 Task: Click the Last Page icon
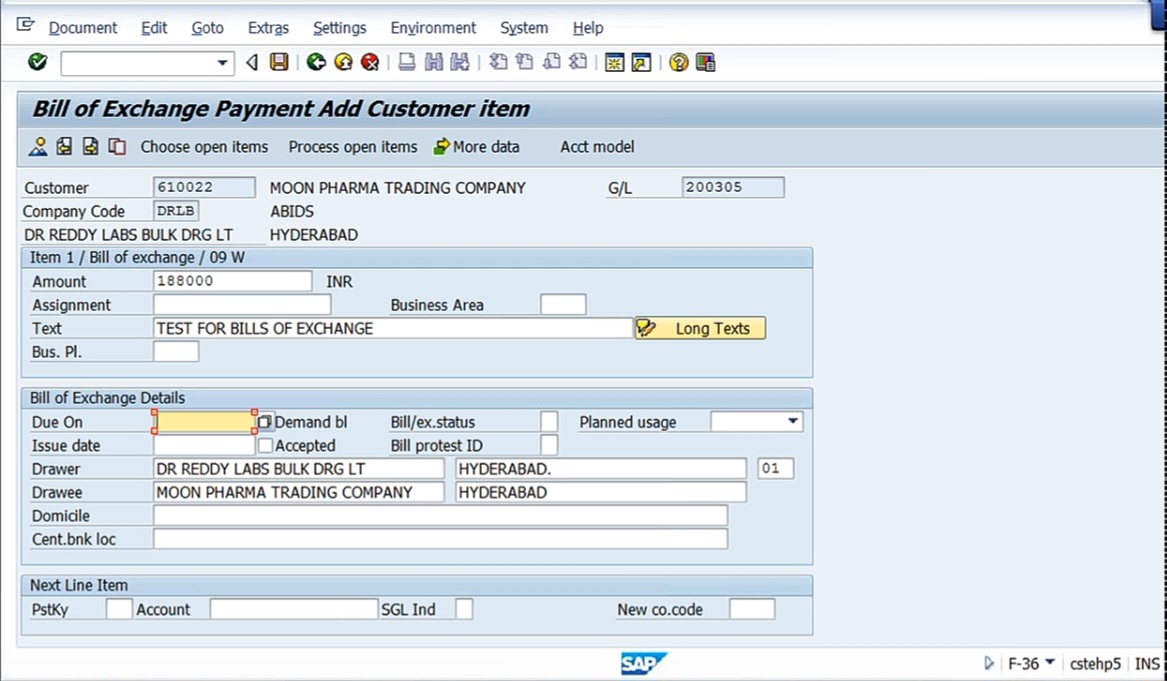(578, 63)
